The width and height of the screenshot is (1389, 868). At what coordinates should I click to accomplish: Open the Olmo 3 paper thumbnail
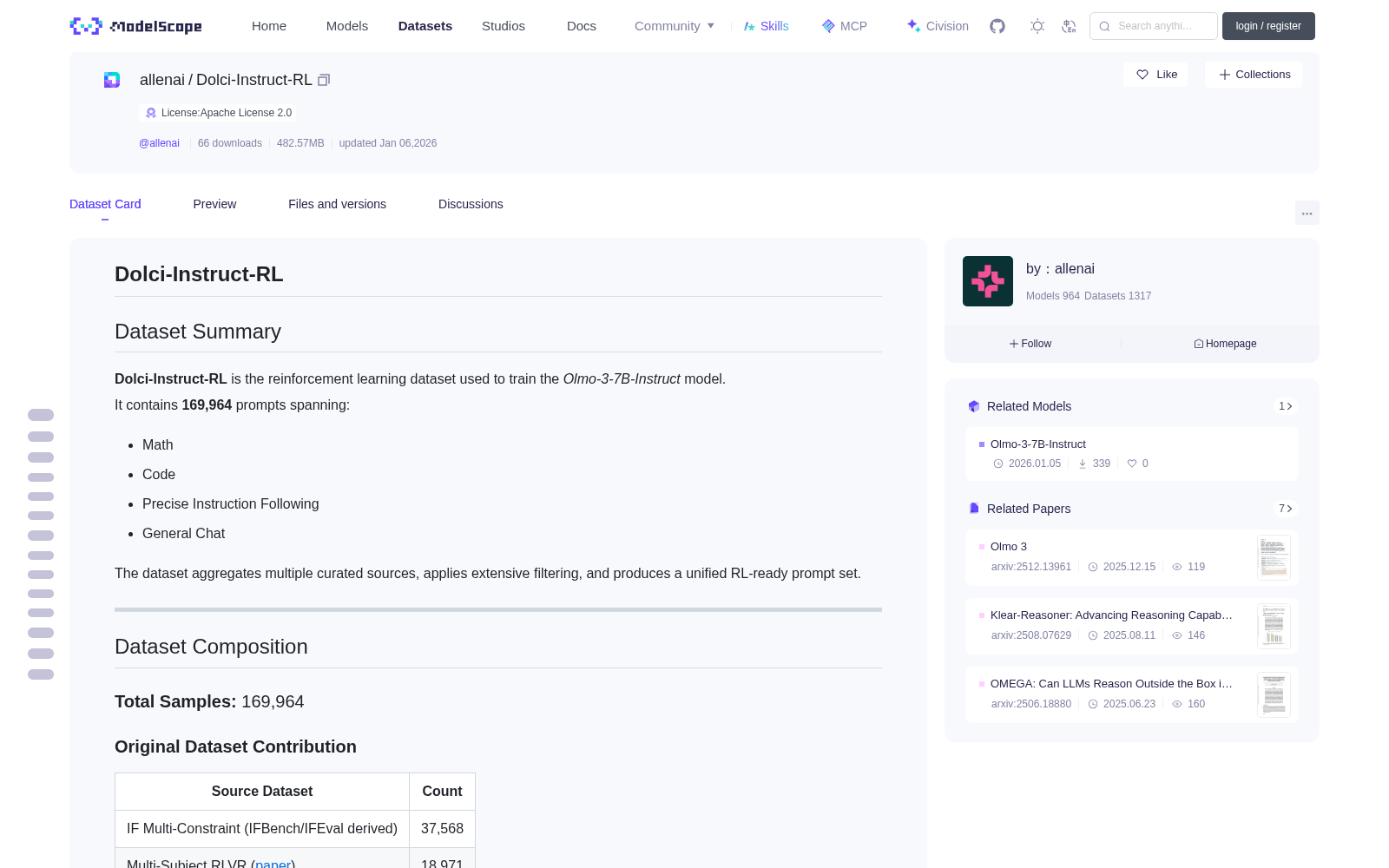[1274, 557]
